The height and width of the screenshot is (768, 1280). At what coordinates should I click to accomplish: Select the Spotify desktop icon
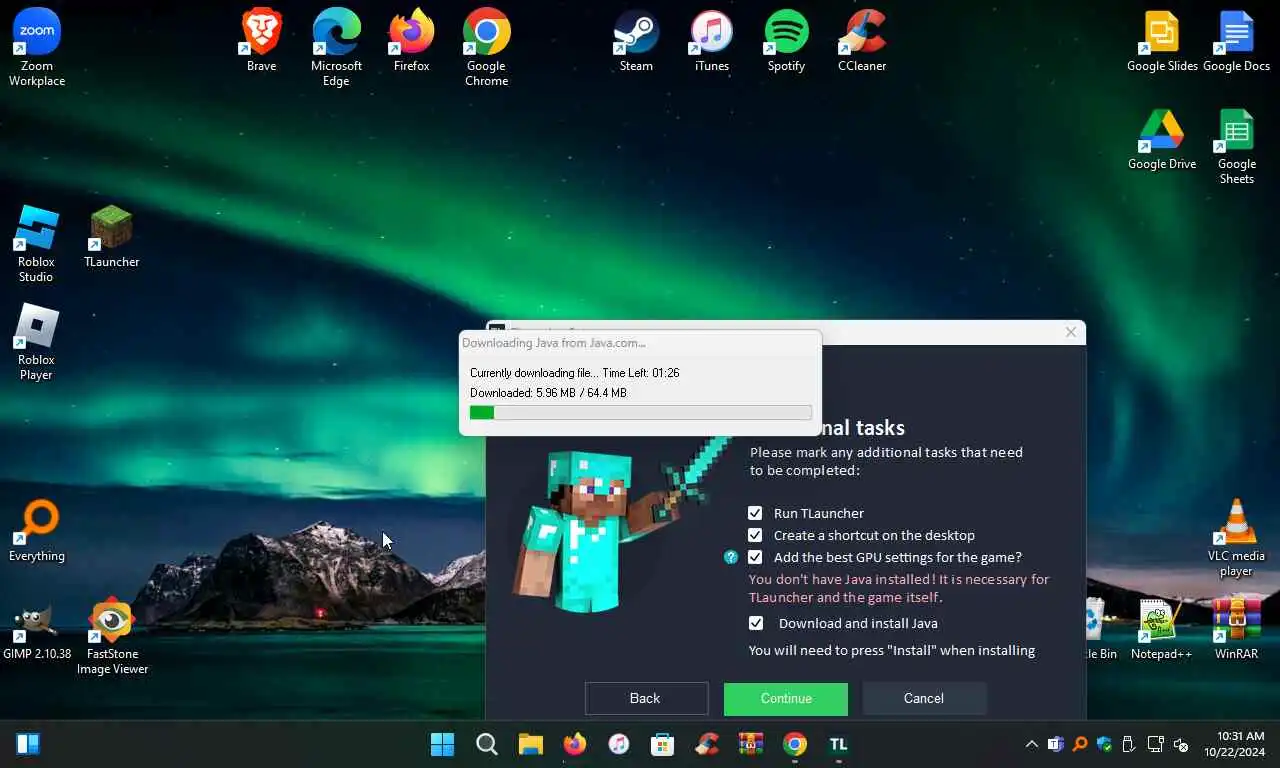click(x=786, y=40)
